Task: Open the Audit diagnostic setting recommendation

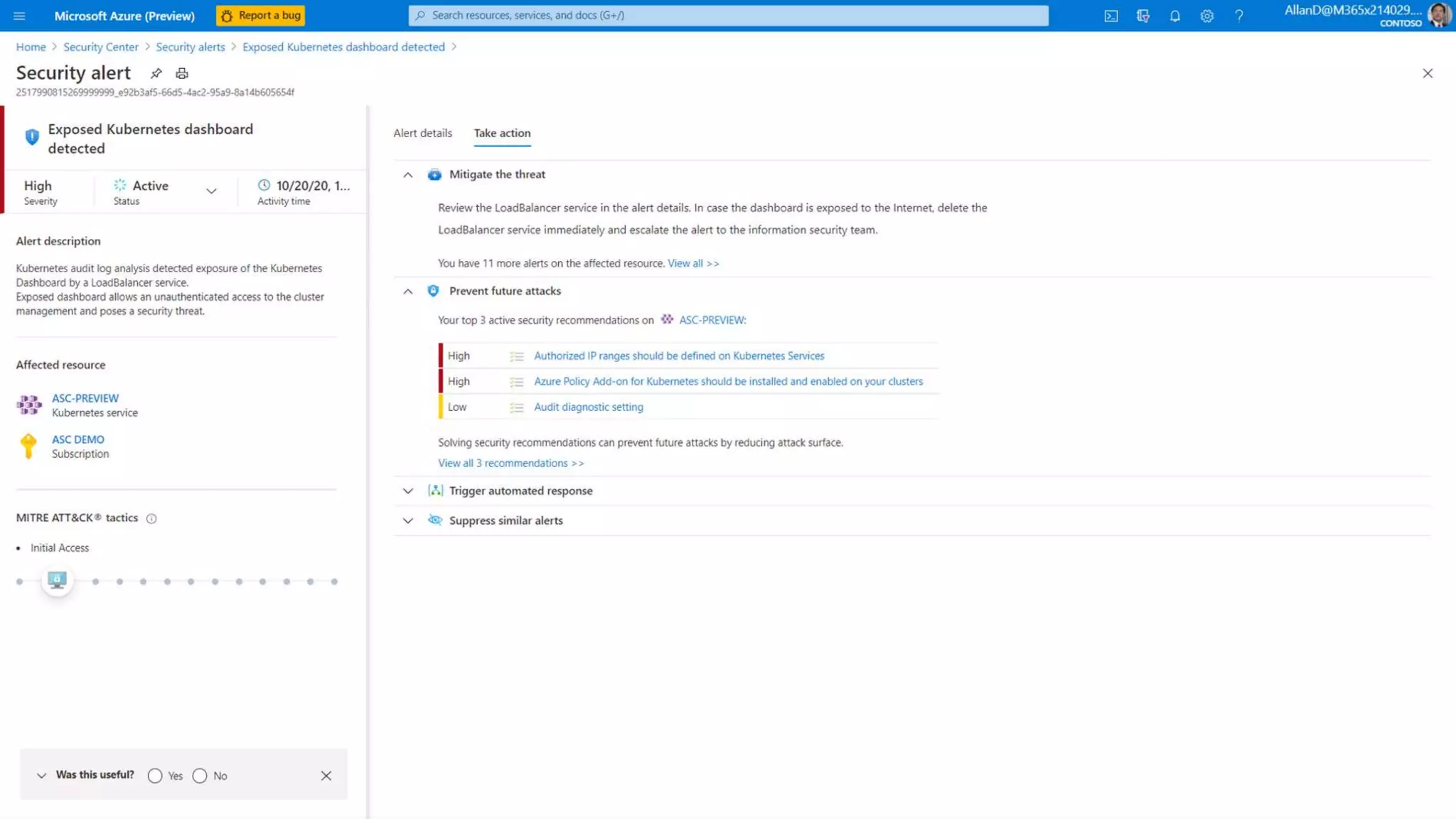Action: pos(588,407)
